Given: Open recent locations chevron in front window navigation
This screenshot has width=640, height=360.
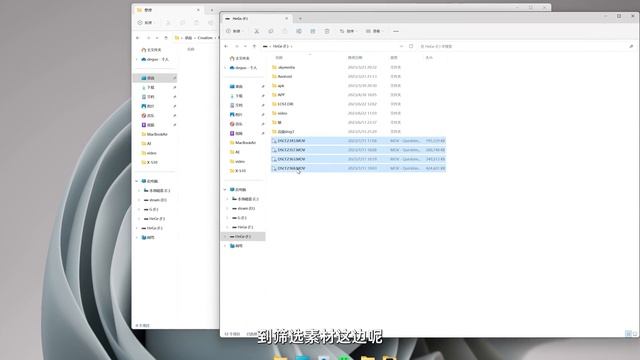Looking at the screenshot, I should pos(245,46).
